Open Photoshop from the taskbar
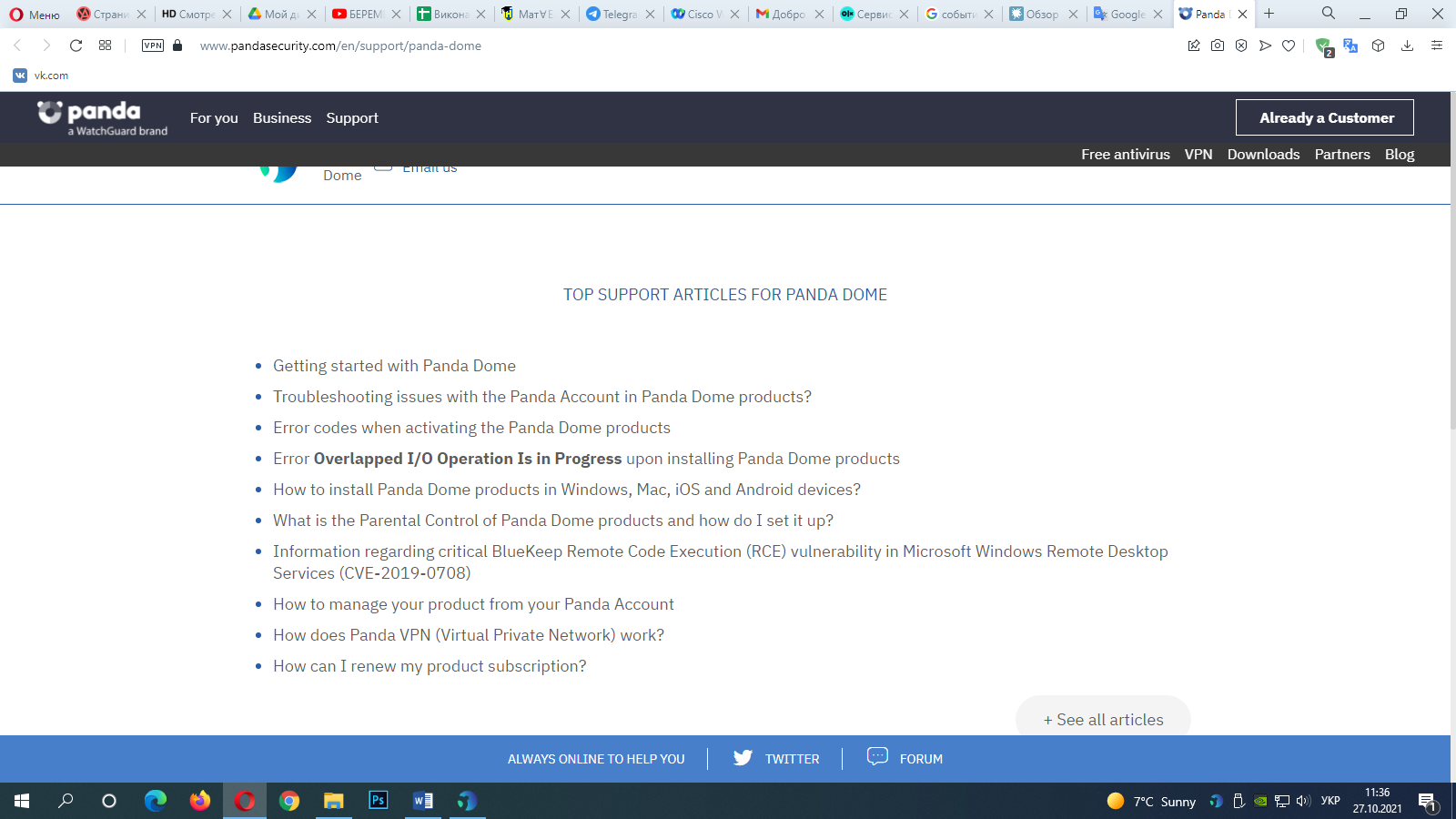The image size is (1456, 819). tap(379, 801)
